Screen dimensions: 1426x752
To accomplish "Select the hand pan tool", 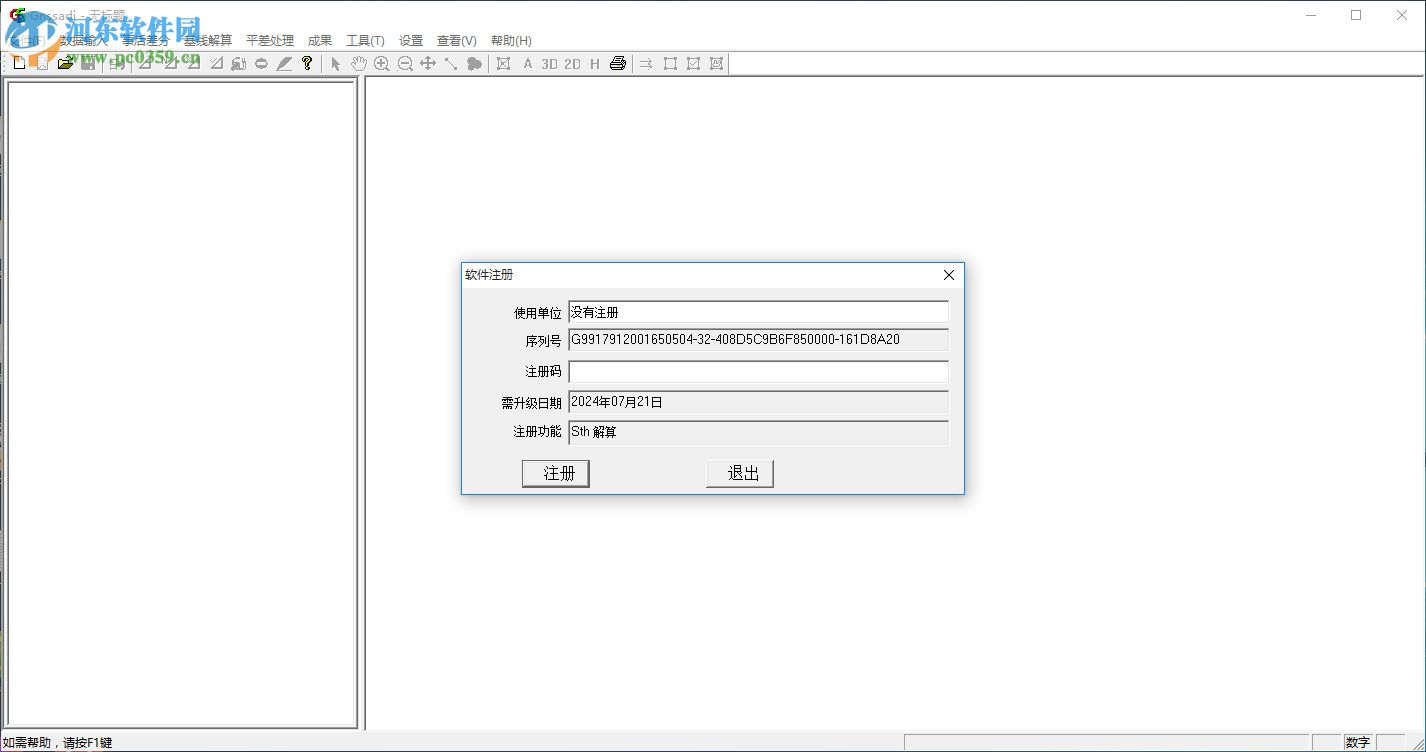I will tap(359, 63).
